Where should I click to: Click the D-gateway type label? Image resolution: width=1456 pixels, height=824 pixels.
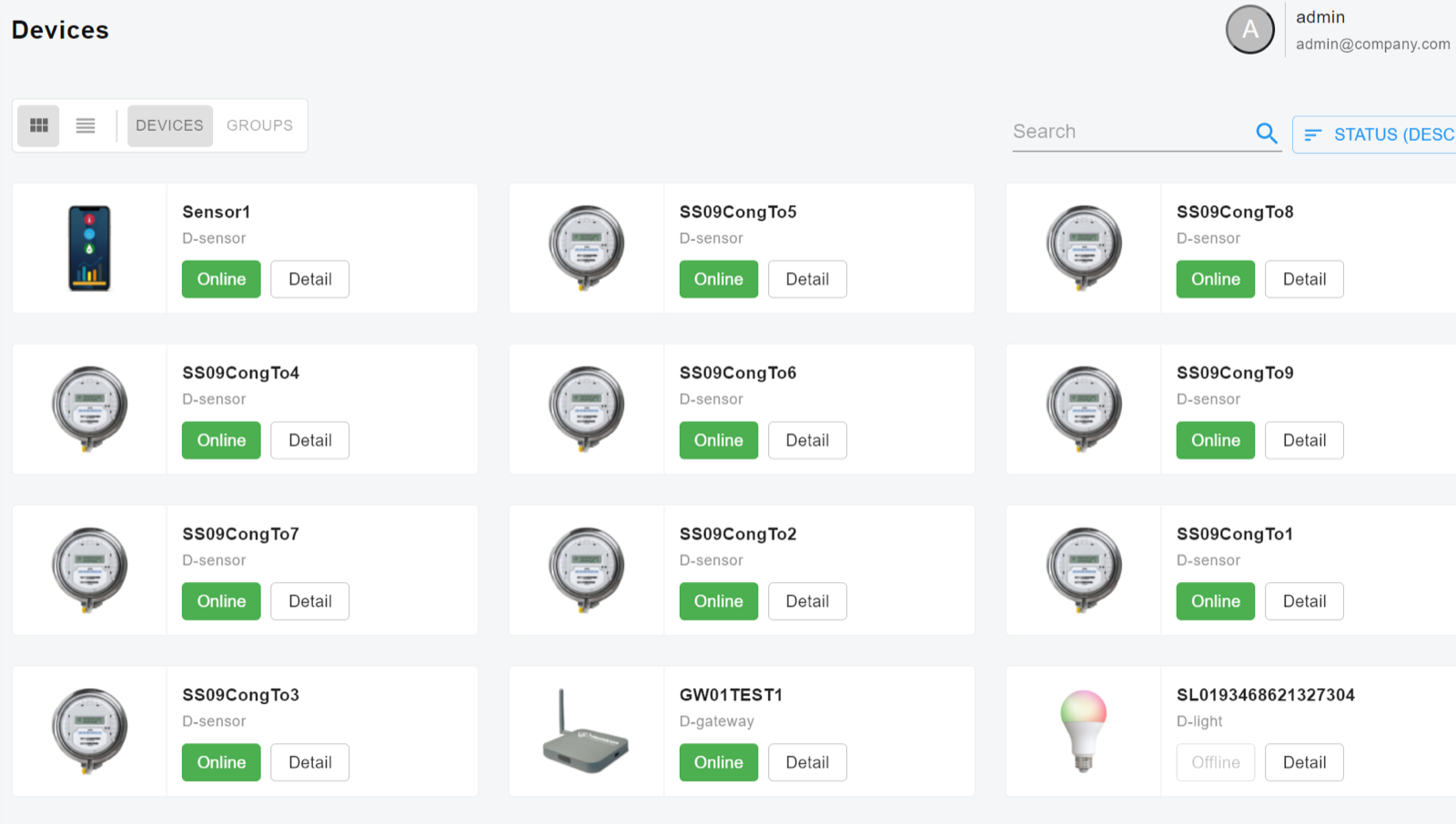point(717,721)
